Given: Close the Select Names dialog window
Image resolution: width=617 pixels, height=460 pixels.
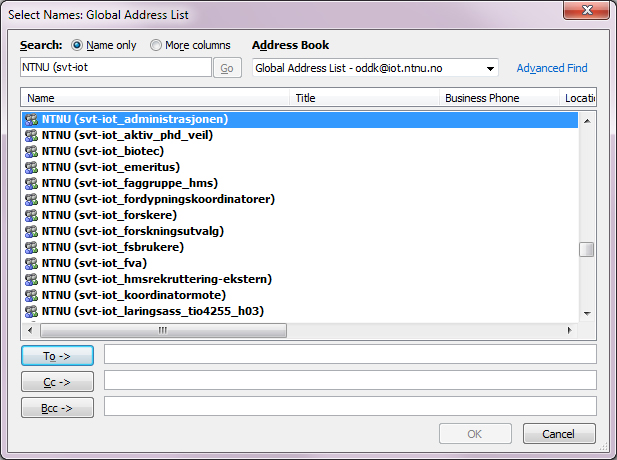Looking at the screenshot, I should (x=586, y=10).
